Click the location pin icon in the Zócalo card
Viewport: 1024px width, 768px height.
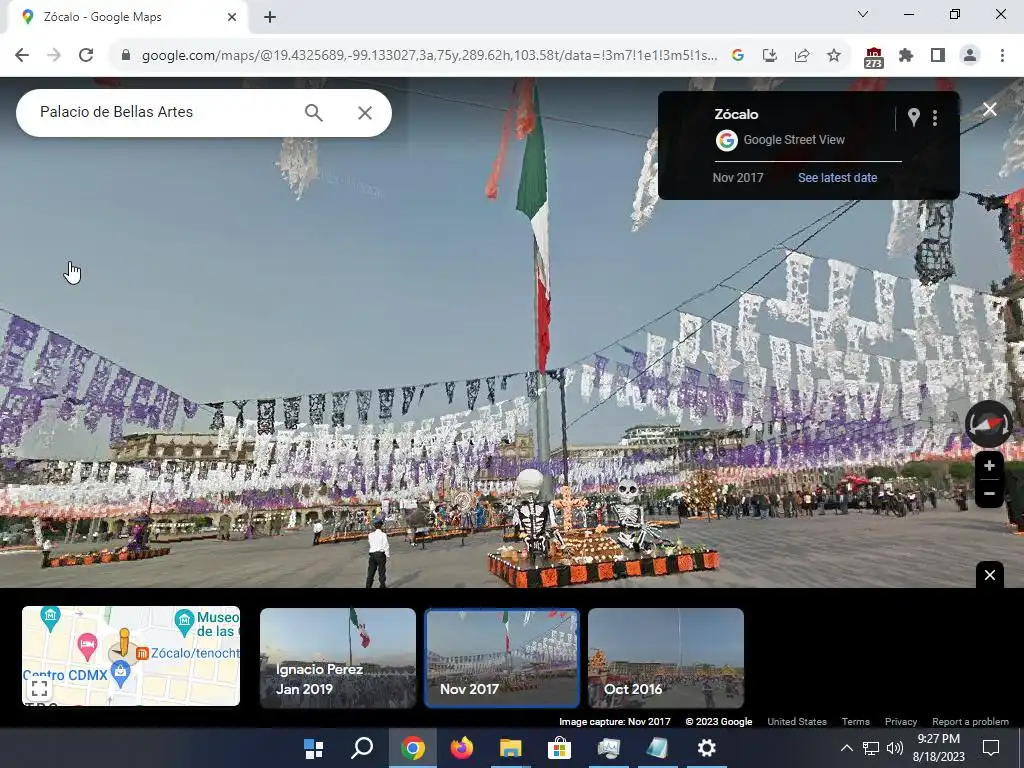pos(914,118)
